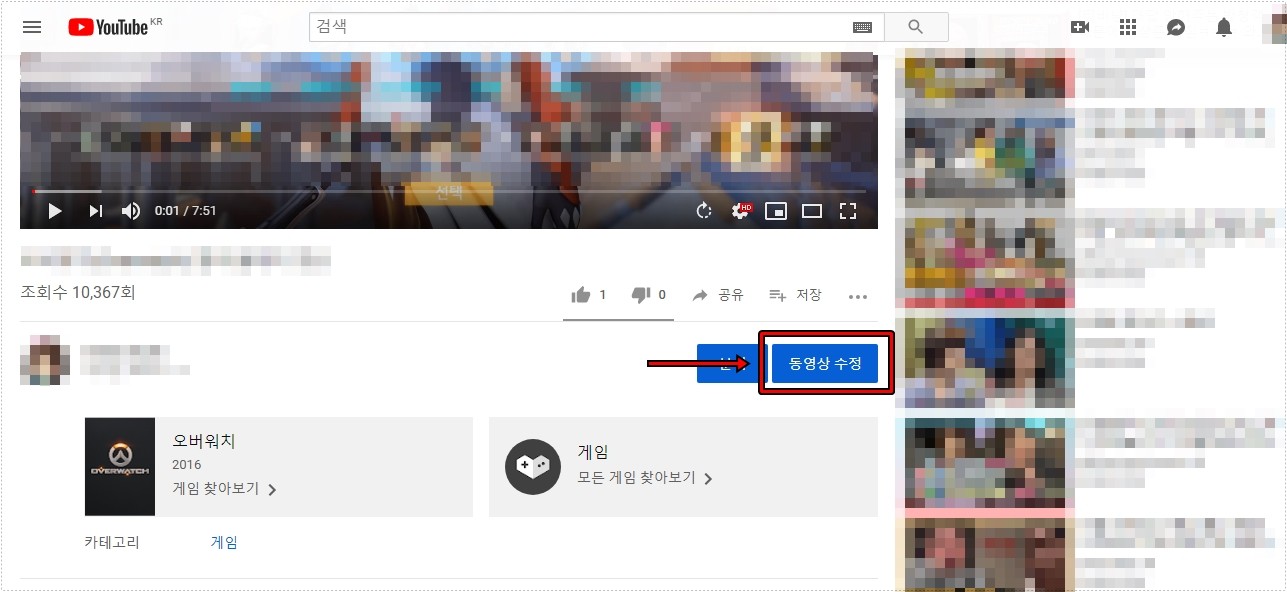Screen dimensions: 1287x592
Task: Click the magnifier search button
Action: (915, 27)
